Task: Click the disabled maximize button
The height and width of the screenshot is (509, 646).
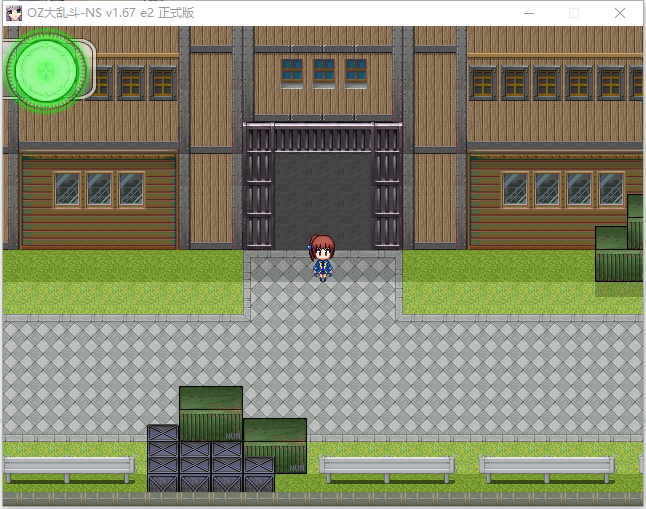Action: click(x=574, y=13)
